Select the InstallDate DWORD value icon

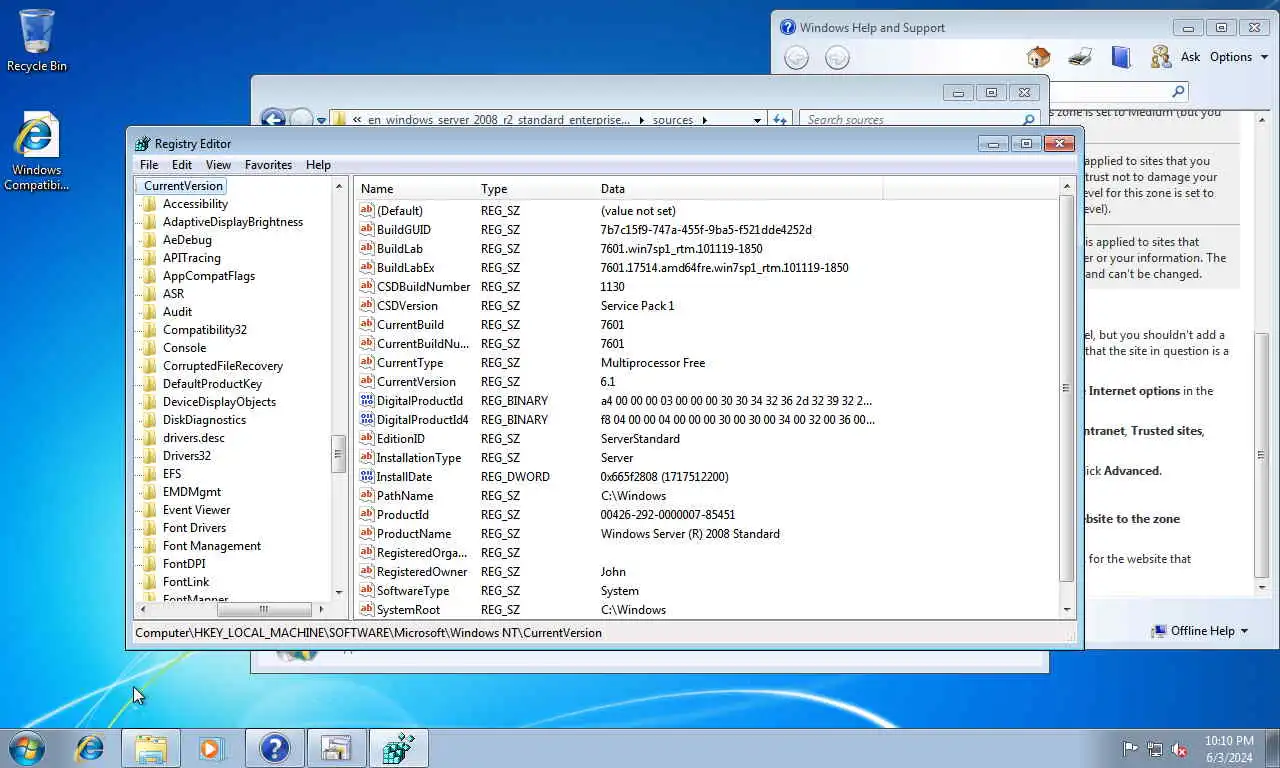(x=366, y=477)
